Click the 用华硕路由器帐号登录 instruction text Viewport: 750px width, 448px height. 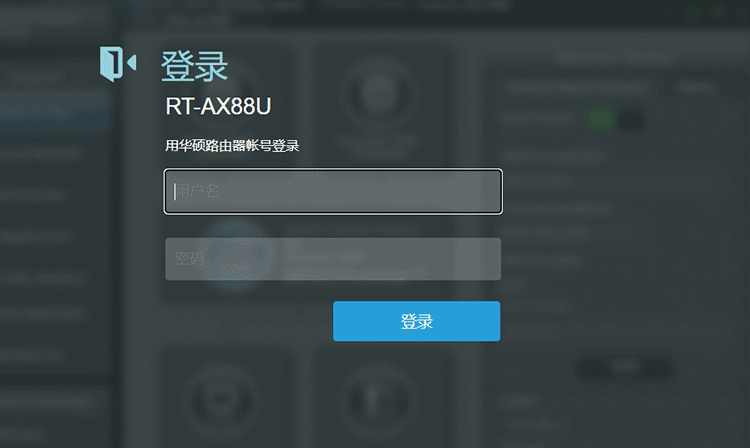pos(232,146)
